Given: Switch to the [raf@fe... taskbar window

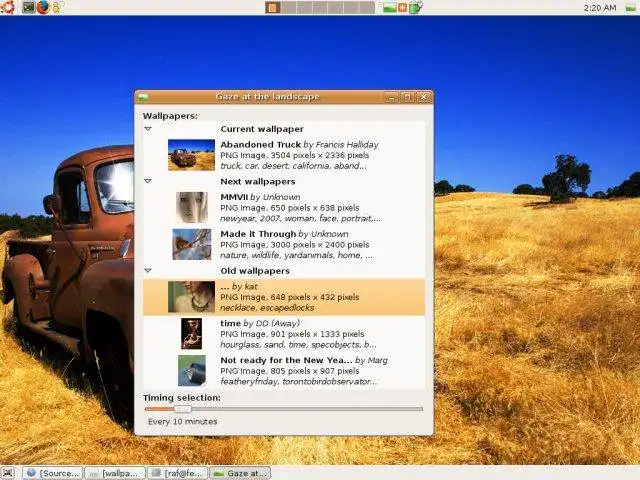Looking at the screenshot, I should pyautogui.click(x=178, y=473).
